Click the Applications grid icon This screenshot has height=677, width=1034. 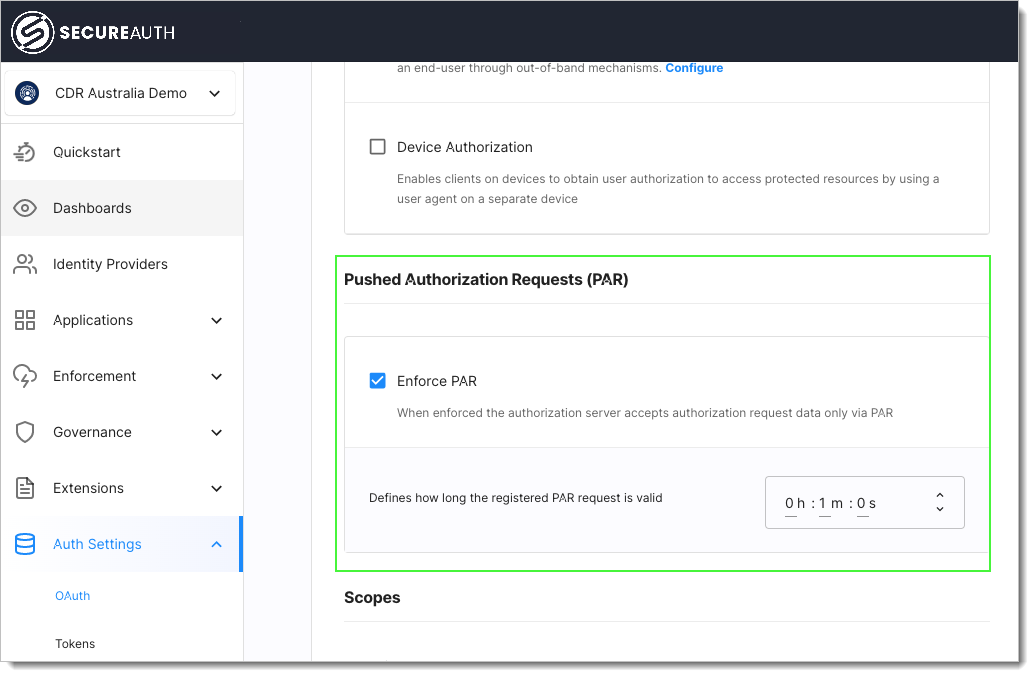click(x=25, y=320)
